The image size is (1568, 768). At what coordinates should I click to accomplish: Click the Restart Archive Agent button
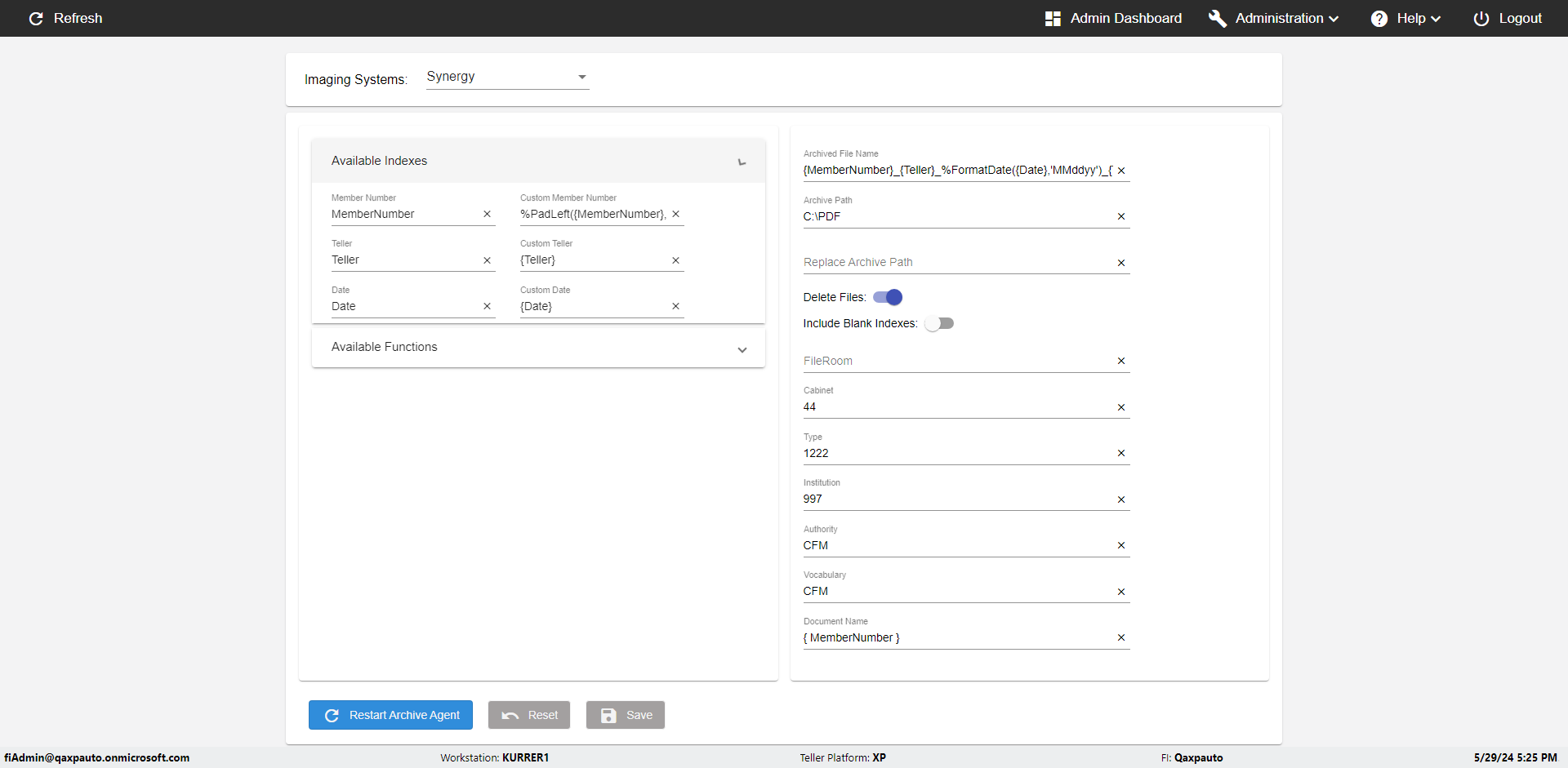[x=390, y=715]
